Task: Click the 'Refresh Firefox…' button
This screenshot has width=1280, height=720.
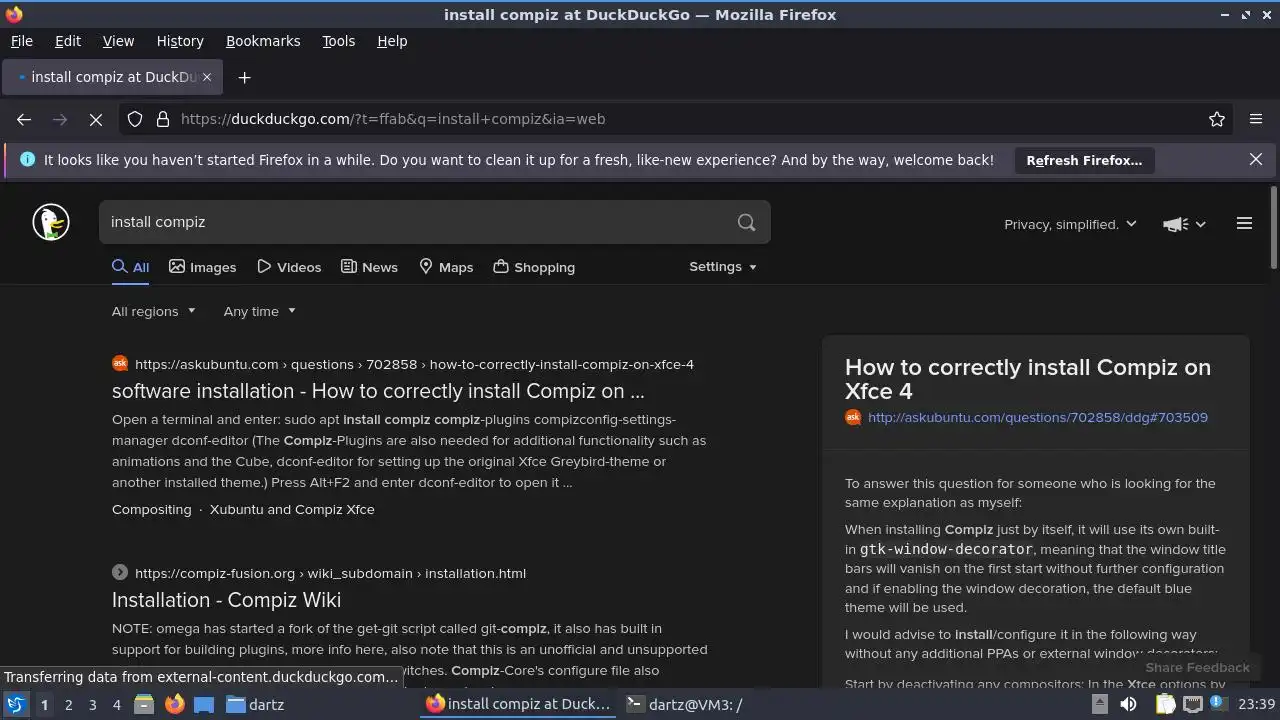Action: click(x=1084, y=160)
